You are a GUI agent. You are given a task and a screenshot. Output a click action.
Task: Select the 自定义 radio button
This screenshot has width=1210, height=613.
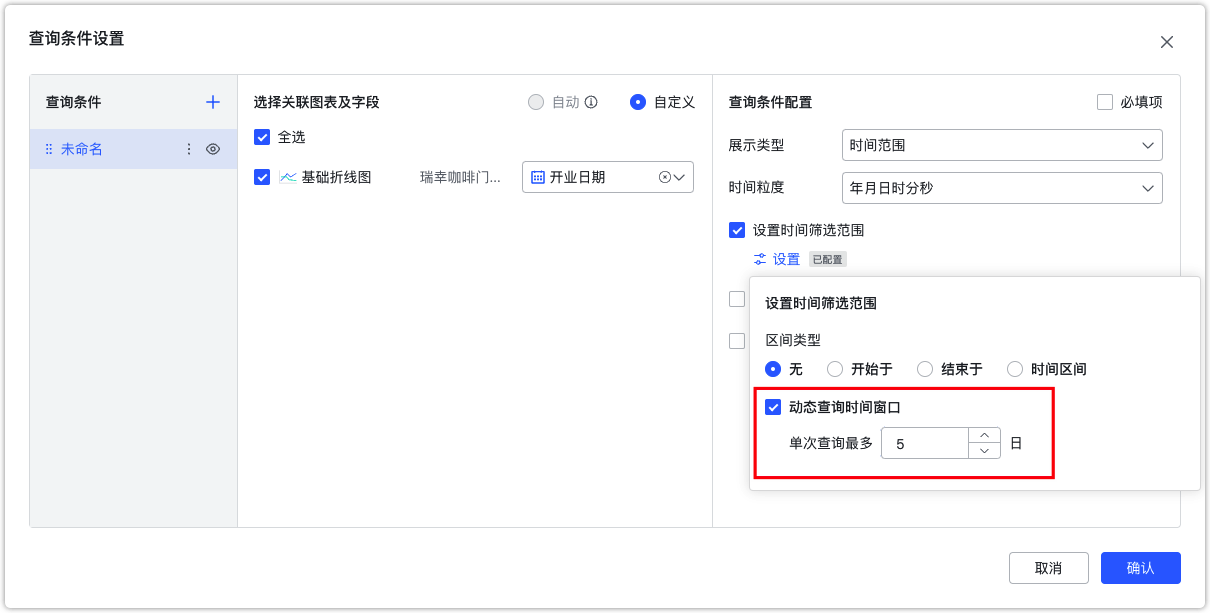coord(638,102)
